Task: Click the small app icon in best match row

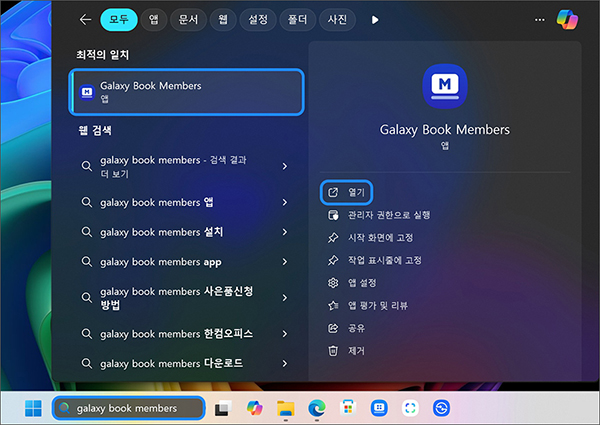Action: pyautogui.click(x=87, y=92)
